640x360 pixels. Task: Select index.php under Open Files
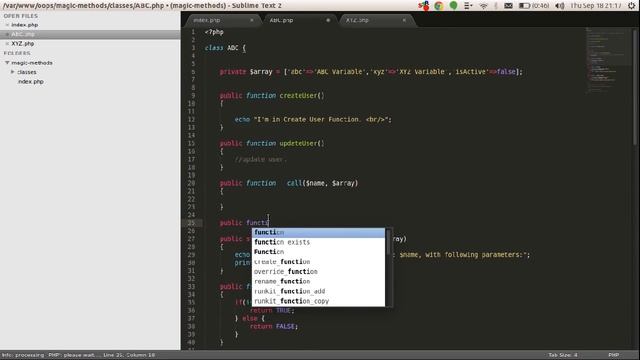(x=24, y=25)
